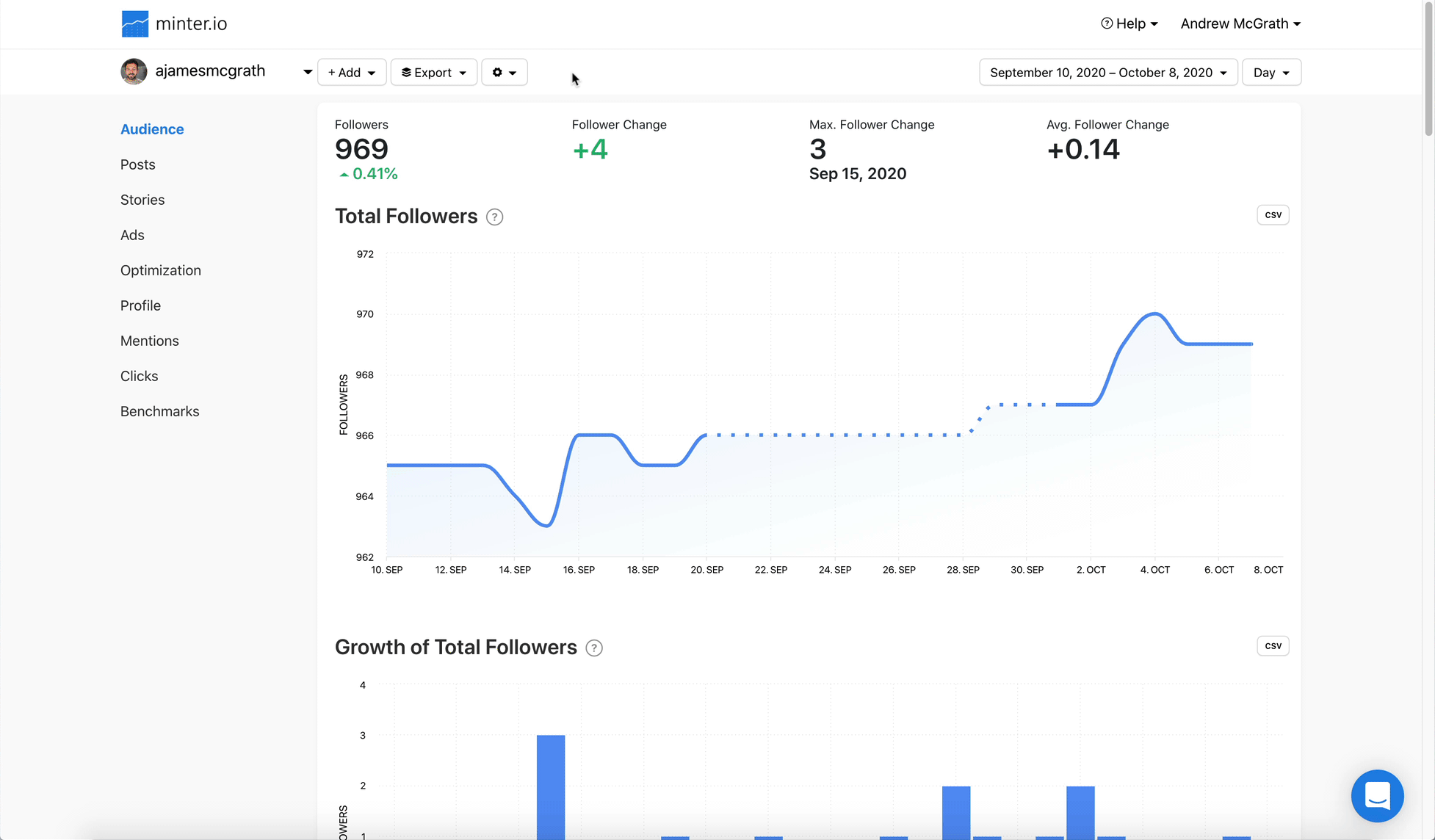This screenshot has height=840, width=1435.
Task: Expand the date range picker
Action: [x=1108, y=72]
